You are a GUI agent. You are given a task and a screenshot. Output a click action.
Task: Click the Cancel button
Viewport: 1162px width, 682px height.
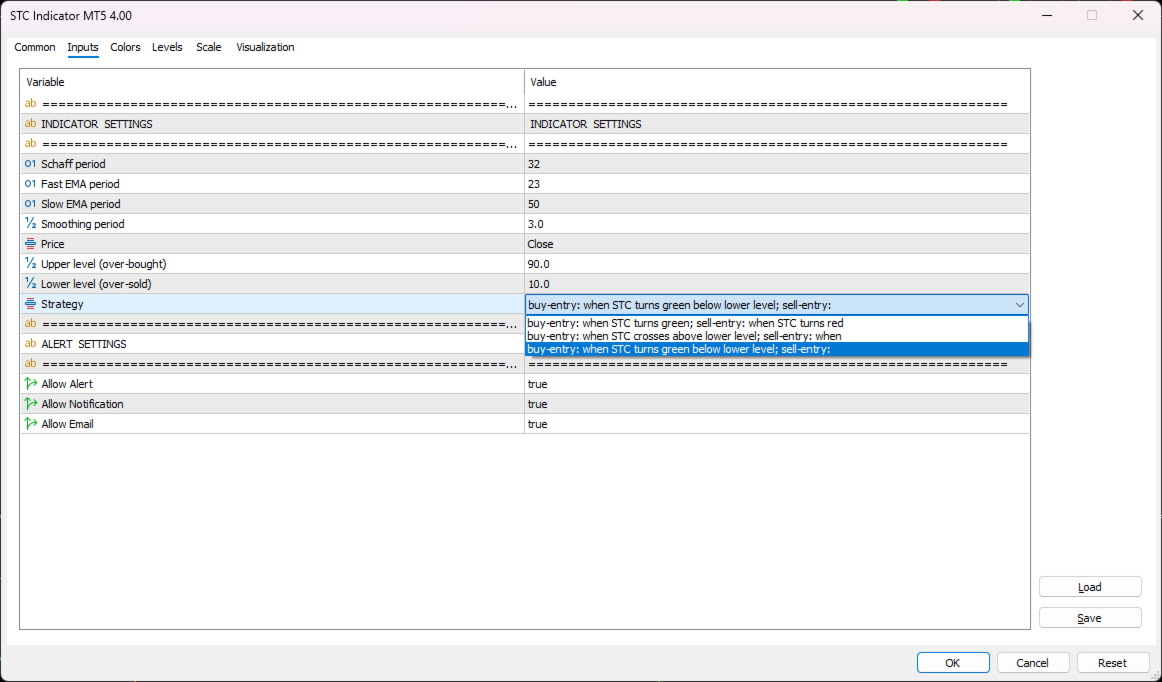click(x=1032, y=663)
